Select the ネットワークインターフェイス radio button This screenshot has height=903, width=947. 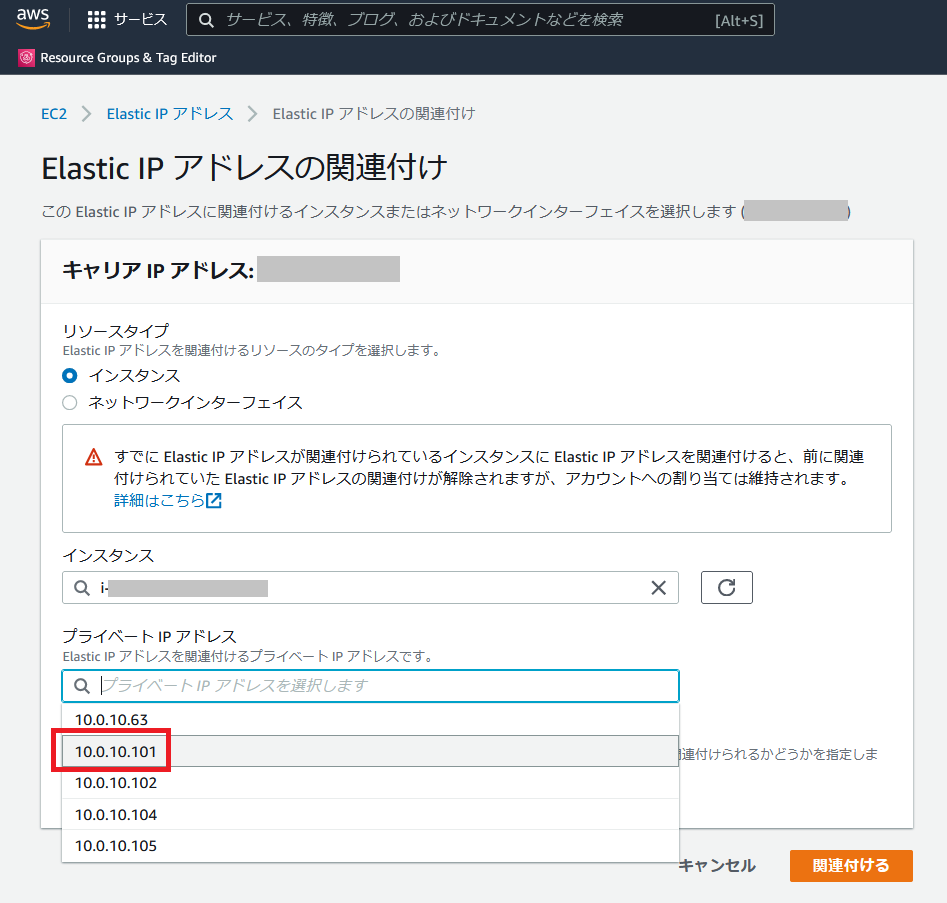[x=69, y=403]
